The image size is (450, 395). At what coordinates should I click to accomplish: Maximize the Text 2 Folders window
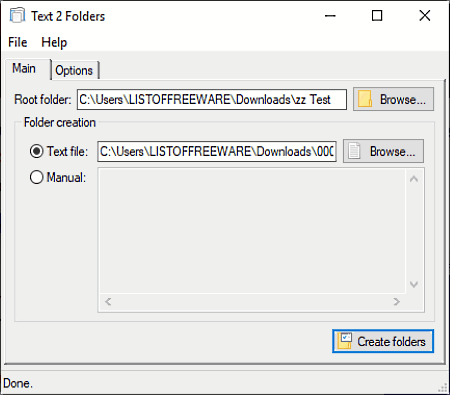coord(377,16)
